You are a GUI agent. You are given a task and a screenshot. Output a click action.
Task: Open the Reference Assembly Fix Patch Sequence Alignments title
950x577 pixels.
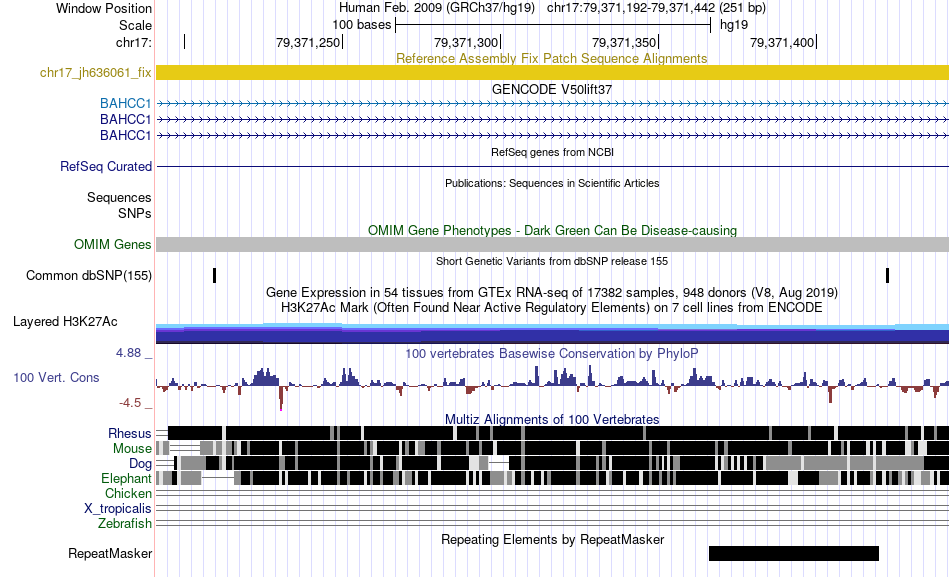coord(551,58)
